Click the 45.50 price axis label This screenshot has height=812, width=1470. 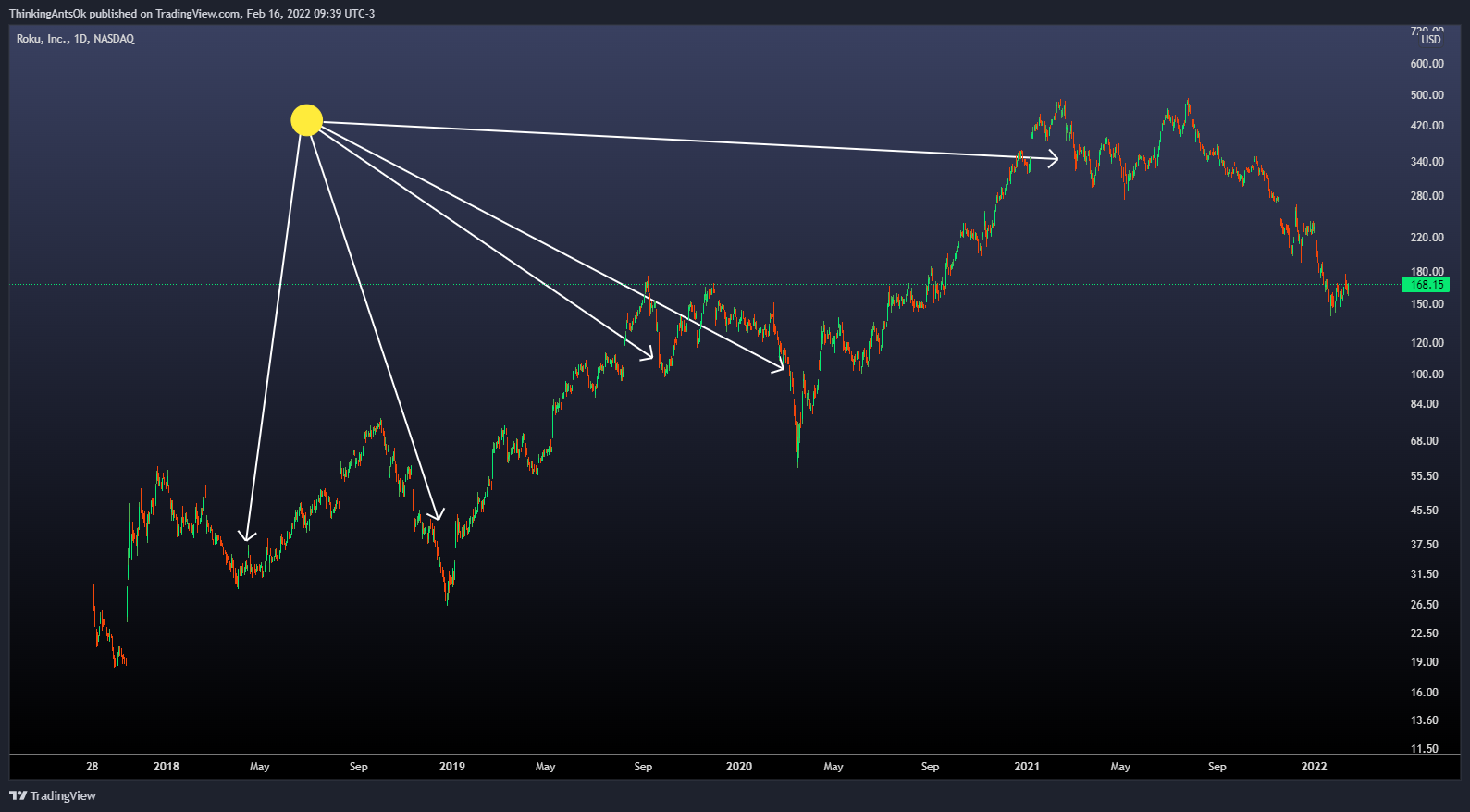pos(1425,511)
